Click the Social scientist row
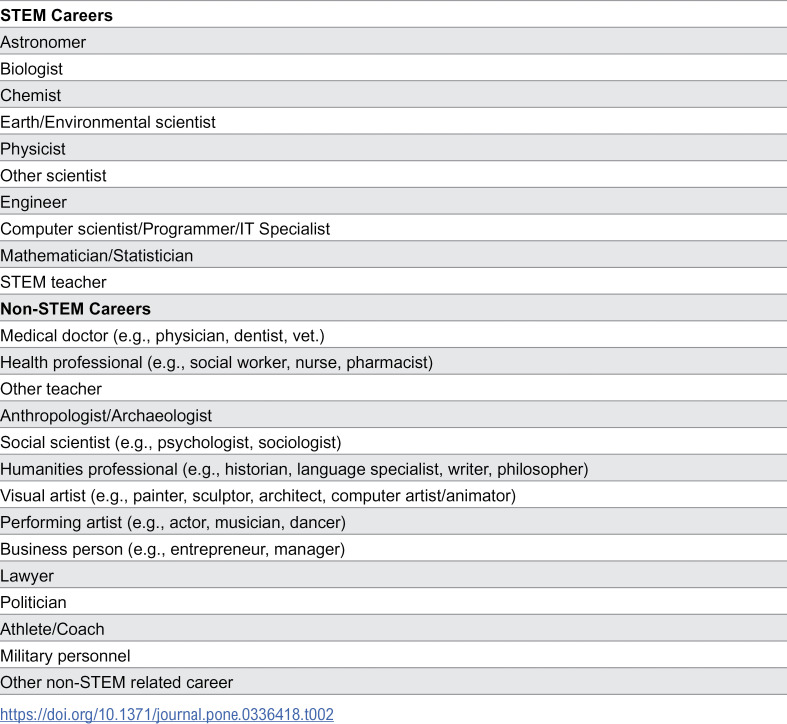This screenshot has height=724, width=787. [394, 441]
